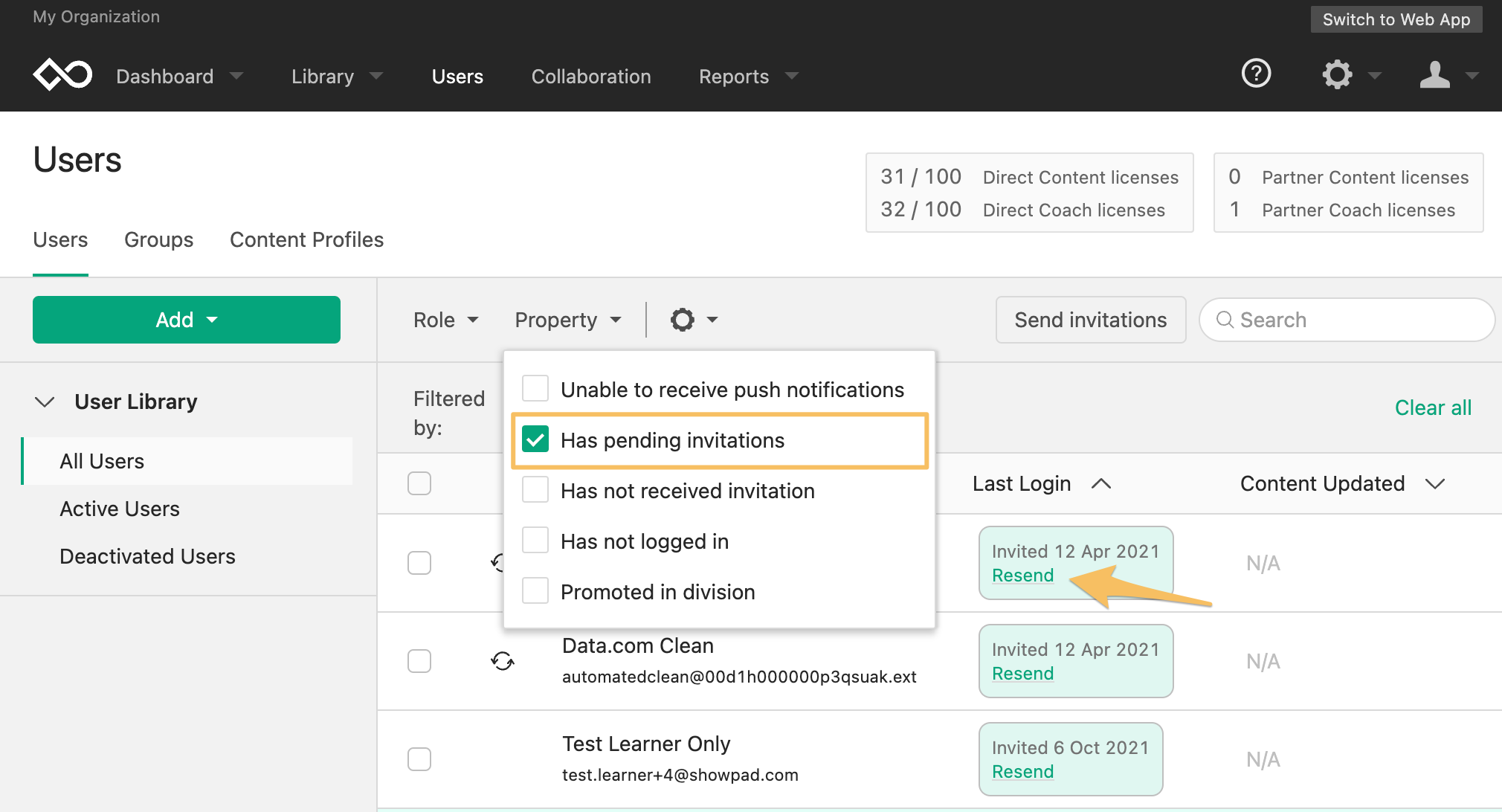Select checkbox for first invited user row

point(419,563)
